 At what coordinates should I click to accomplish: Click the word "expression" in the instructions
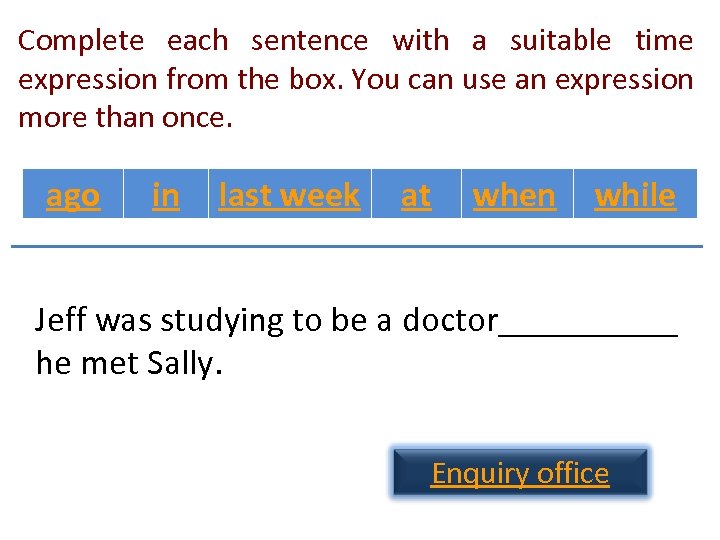(88, 79)
